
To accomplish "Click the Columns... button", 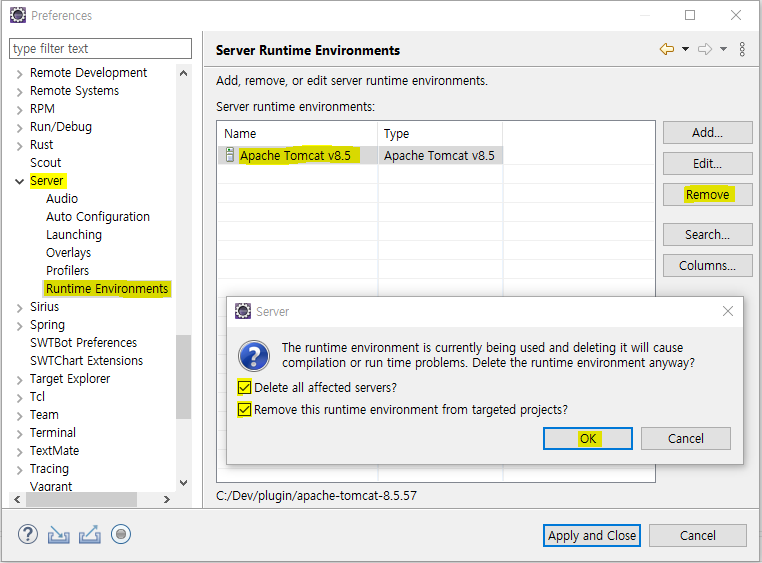I will click(x=708, y=266).
